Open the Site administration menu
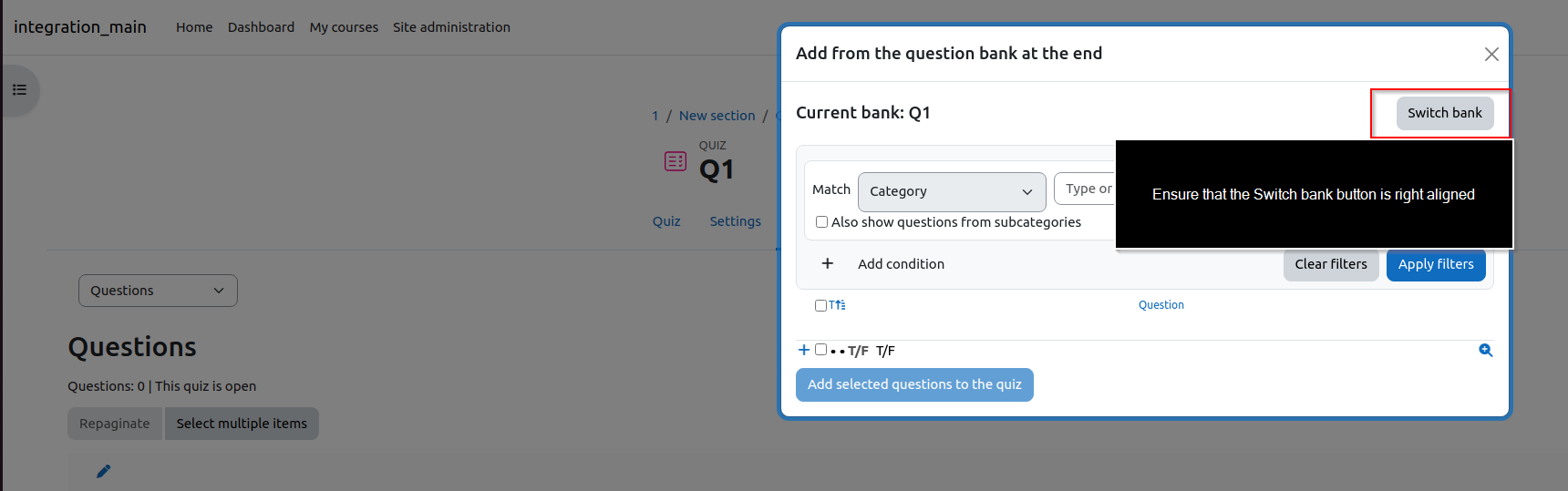The width and height of the screenshot is (1568, 491). pos(451,27)
